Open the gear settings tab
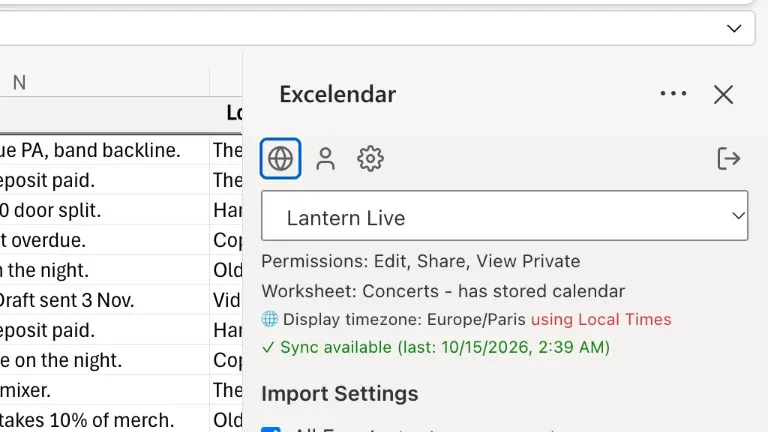Viewport: 768px width, 432px height. point(370,159)
